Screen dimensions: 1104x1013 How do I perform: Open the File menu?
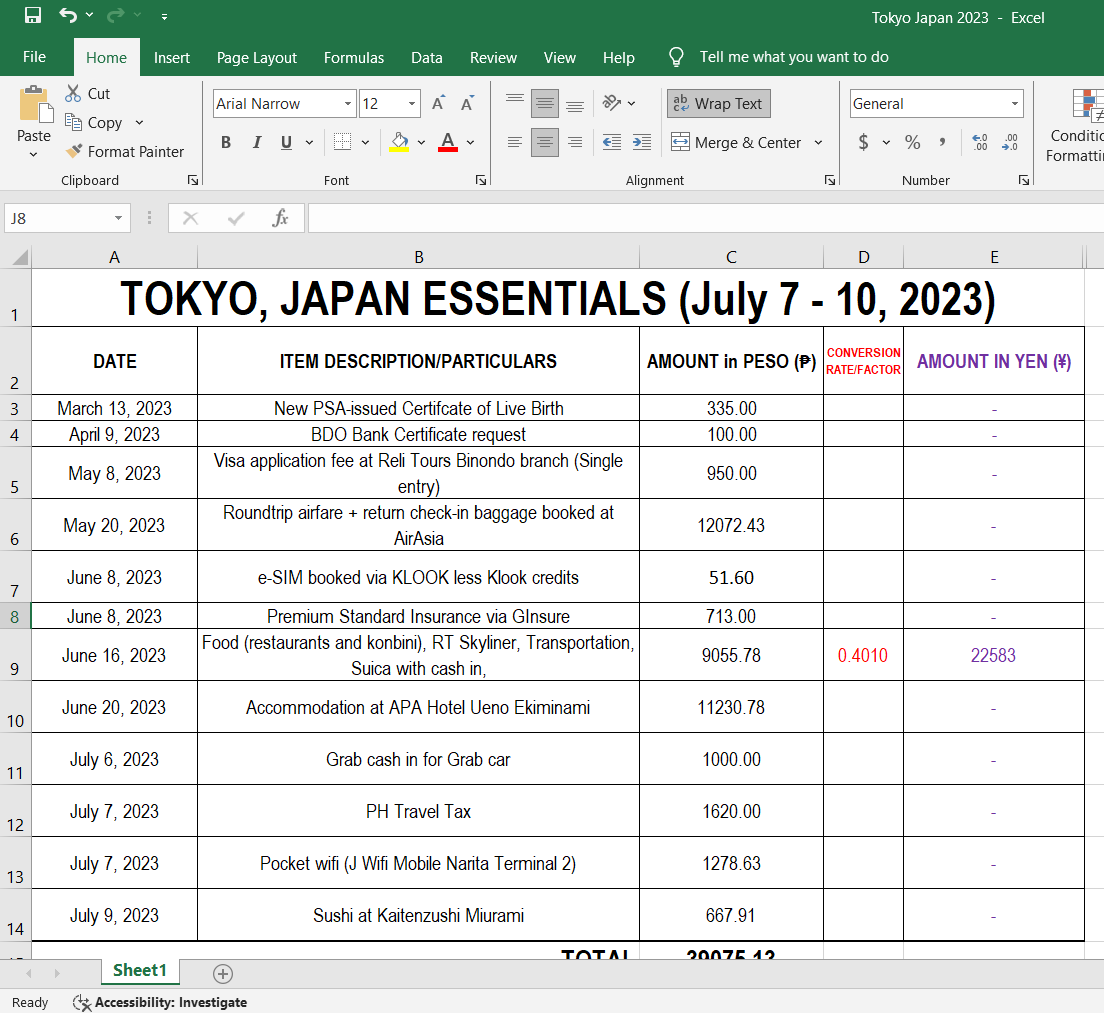tap(34, 57)
